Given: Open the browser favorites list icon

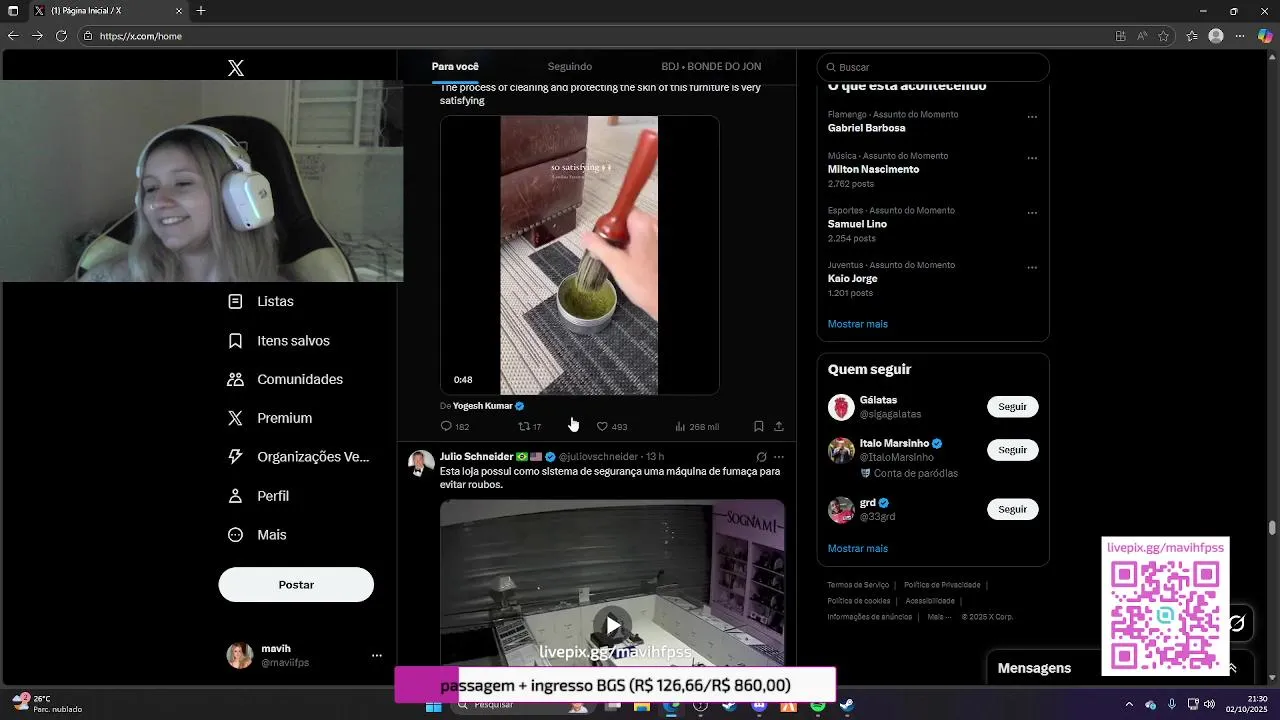Looking at the screenshot, I should (1192, 36).
